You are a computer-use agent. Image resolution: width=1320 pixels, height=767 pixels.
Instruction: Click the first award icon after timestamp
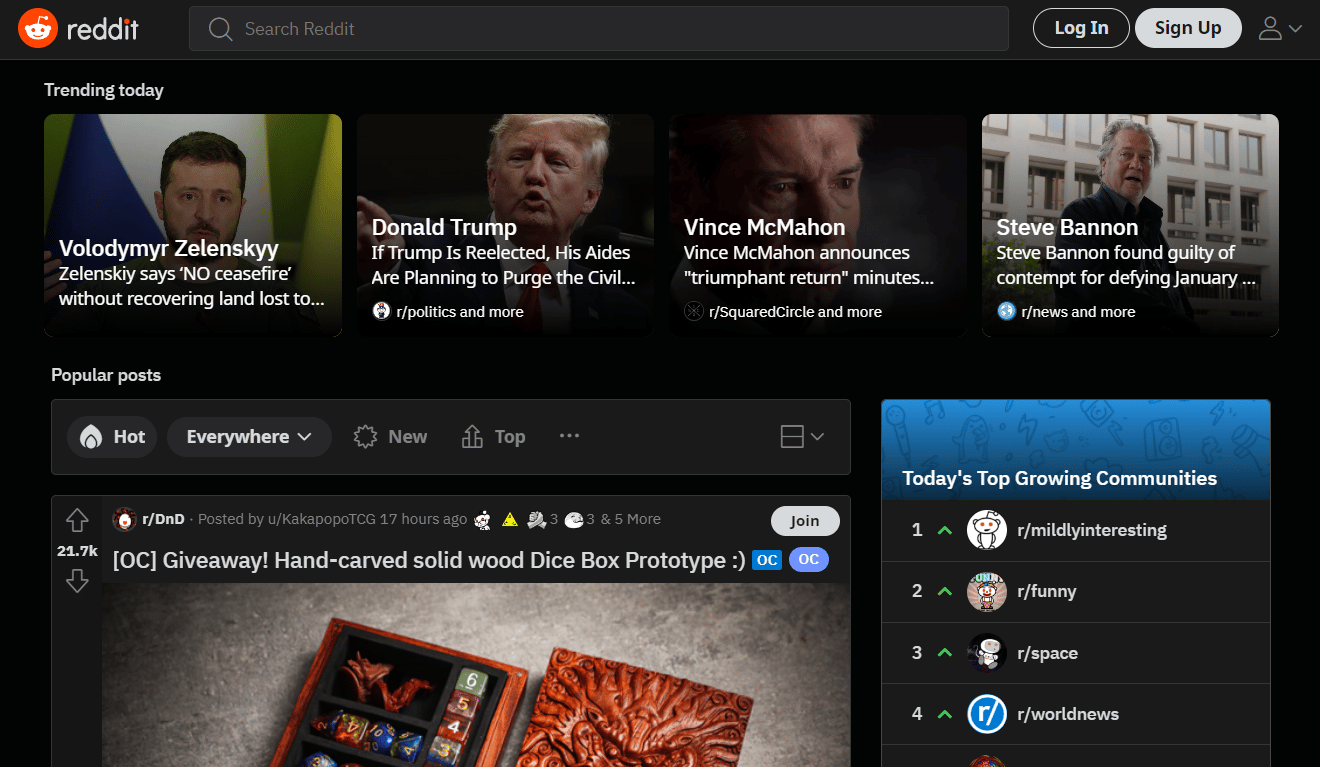pyautogui.click(x=483, y=519)
